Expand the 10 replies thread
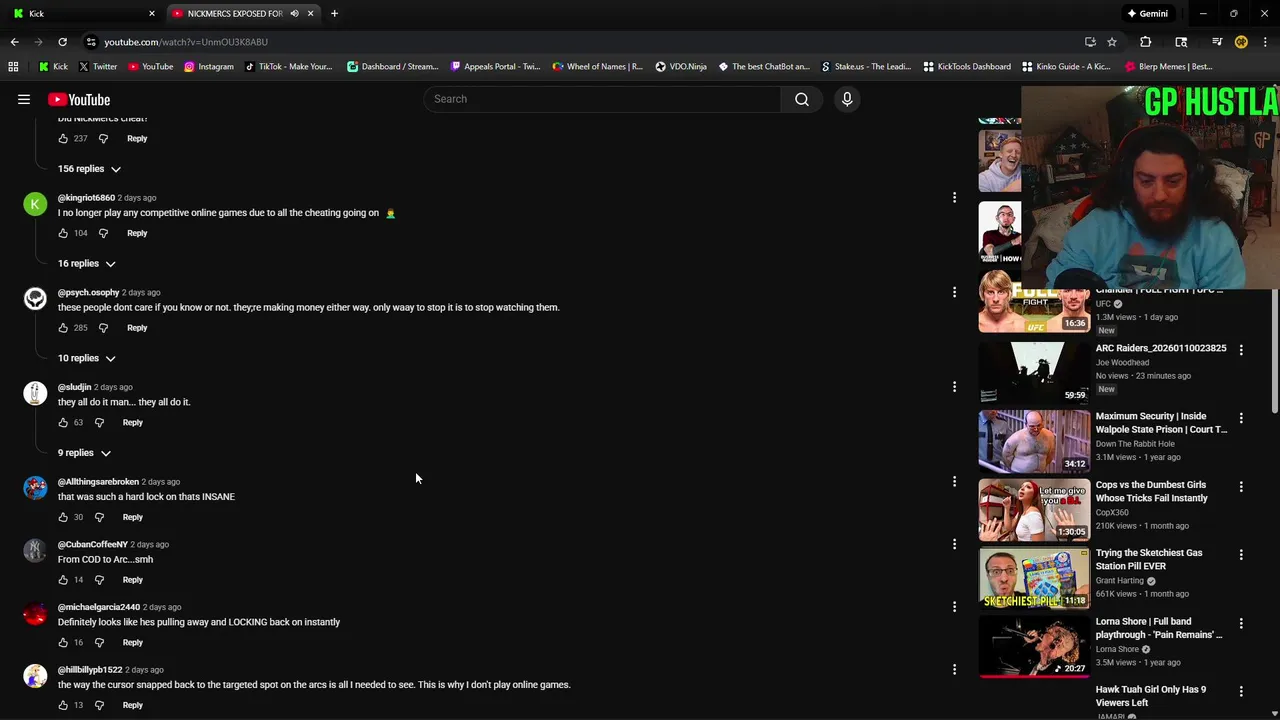 coord(86,358)
